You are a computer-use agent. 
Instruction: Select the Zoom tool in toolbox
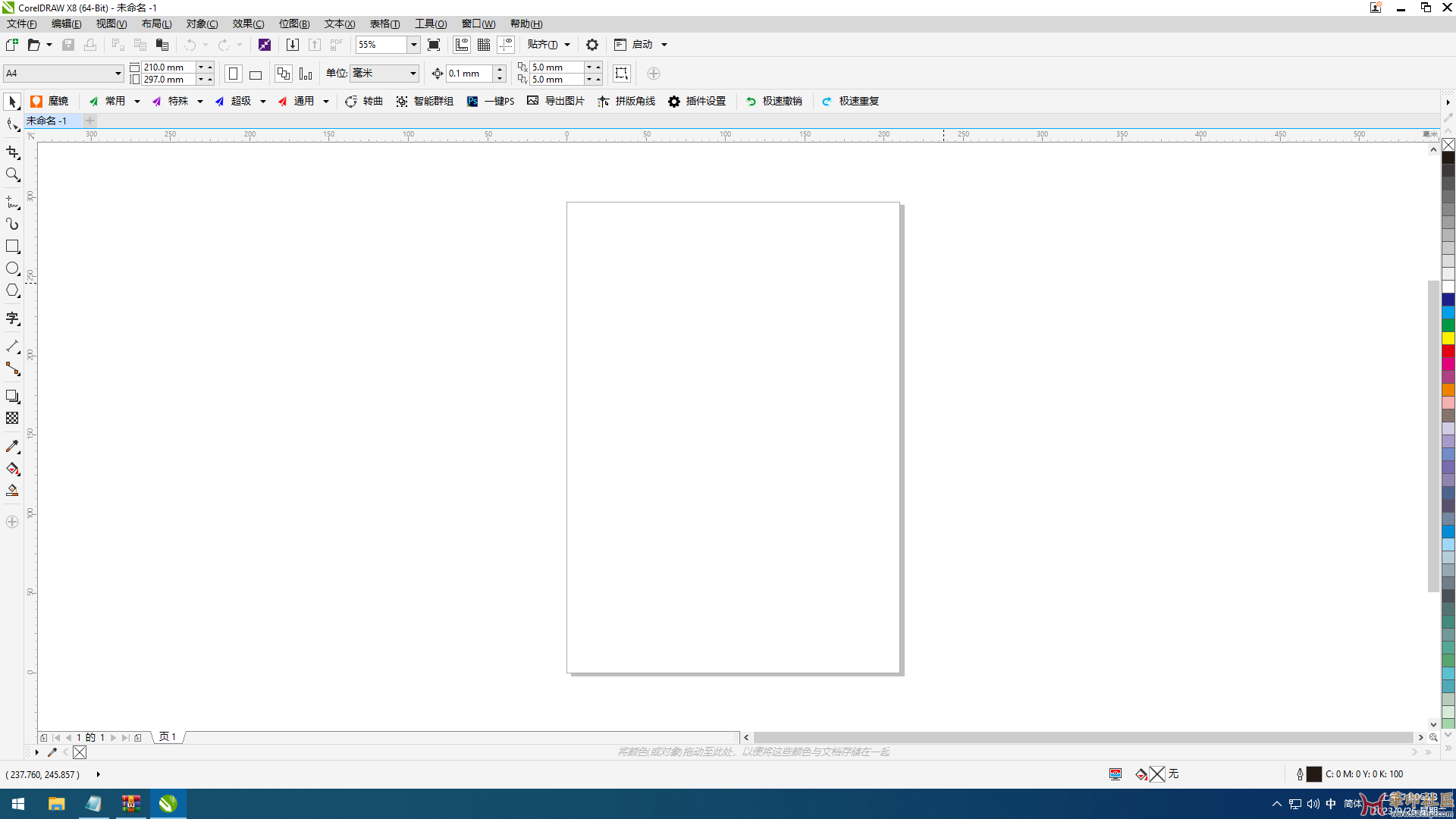click(x=12, y=175)
